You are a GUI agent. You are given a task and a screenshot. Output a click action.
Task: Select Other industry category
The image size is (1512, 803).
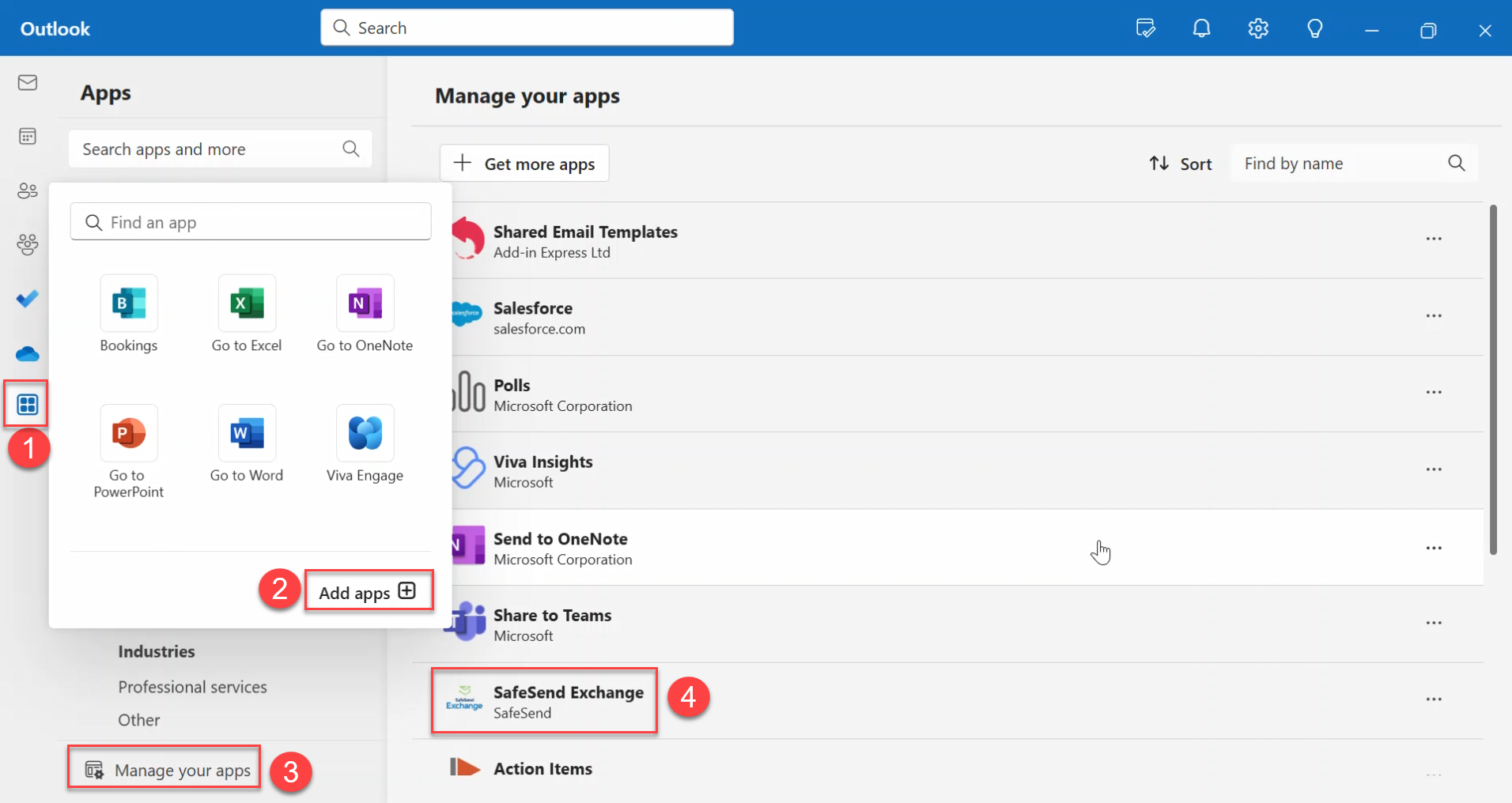click(x=139, y=720)
